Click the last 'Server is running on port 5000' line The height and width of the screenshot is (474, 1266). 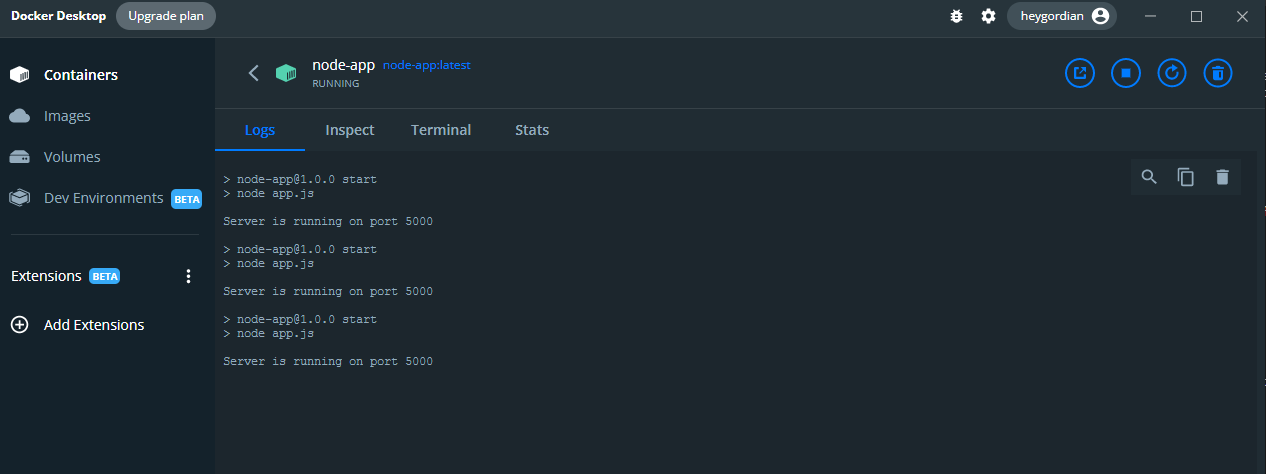328,362
